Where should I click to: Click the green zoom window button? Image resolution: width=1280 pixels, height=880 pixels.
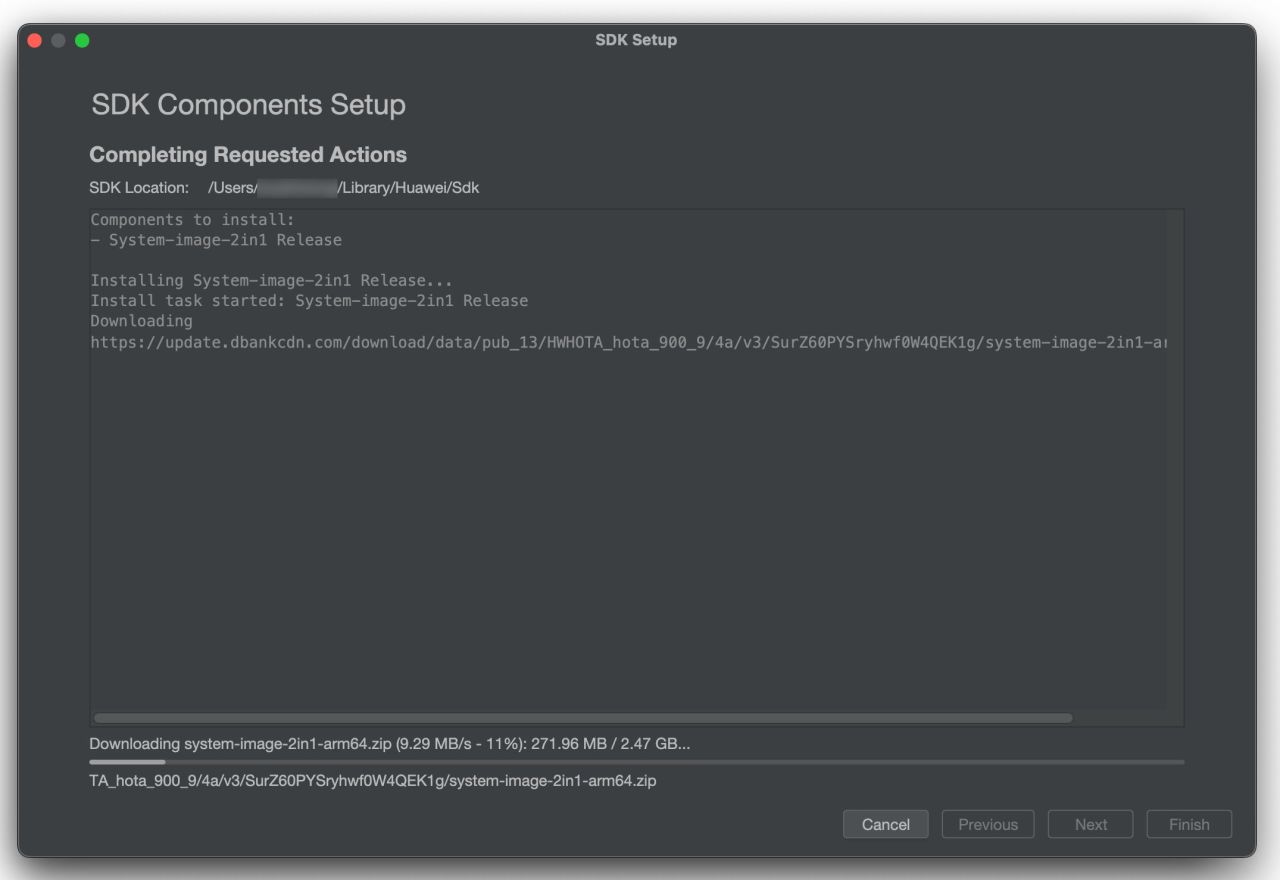pyautogui.click(x=82, y=40)
